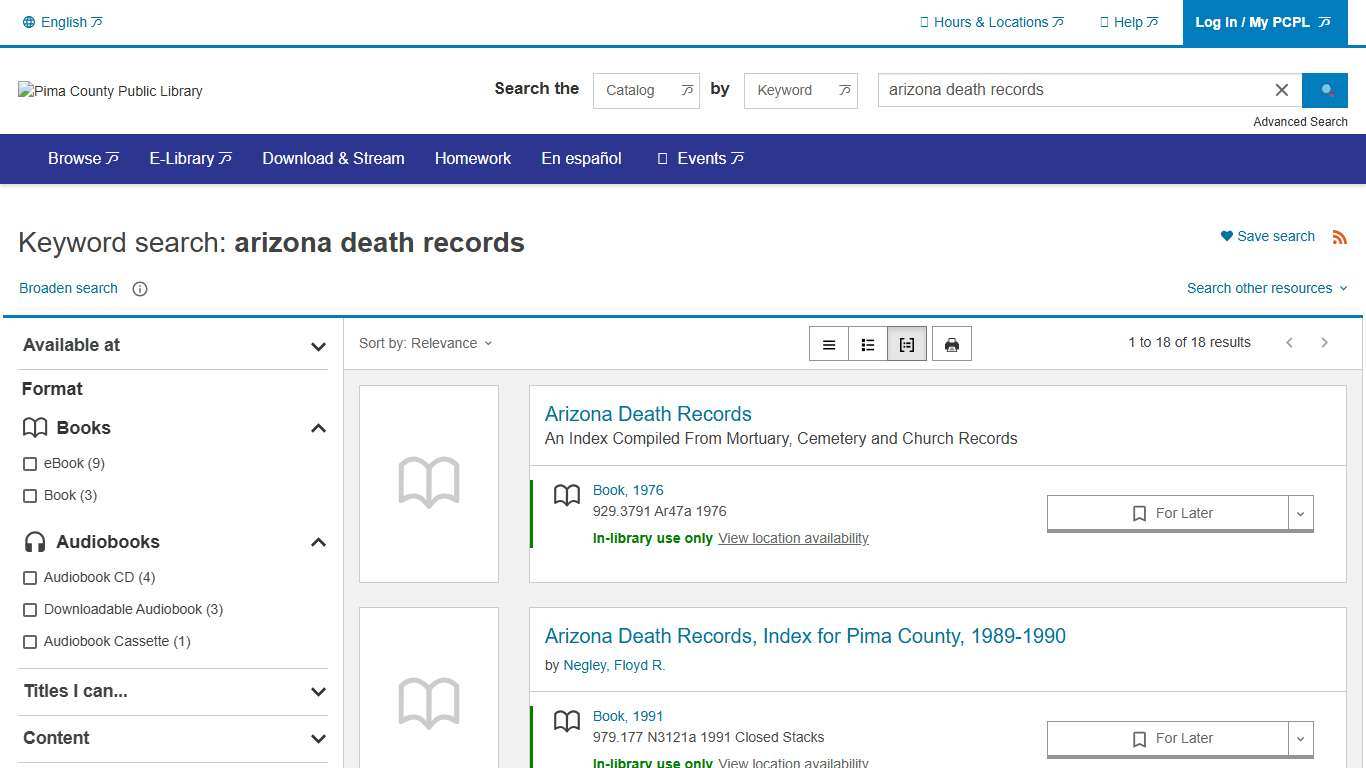Screen dimensions: 1366x768
Task: Click the Advanced Search link
Action: point(1300,121)
